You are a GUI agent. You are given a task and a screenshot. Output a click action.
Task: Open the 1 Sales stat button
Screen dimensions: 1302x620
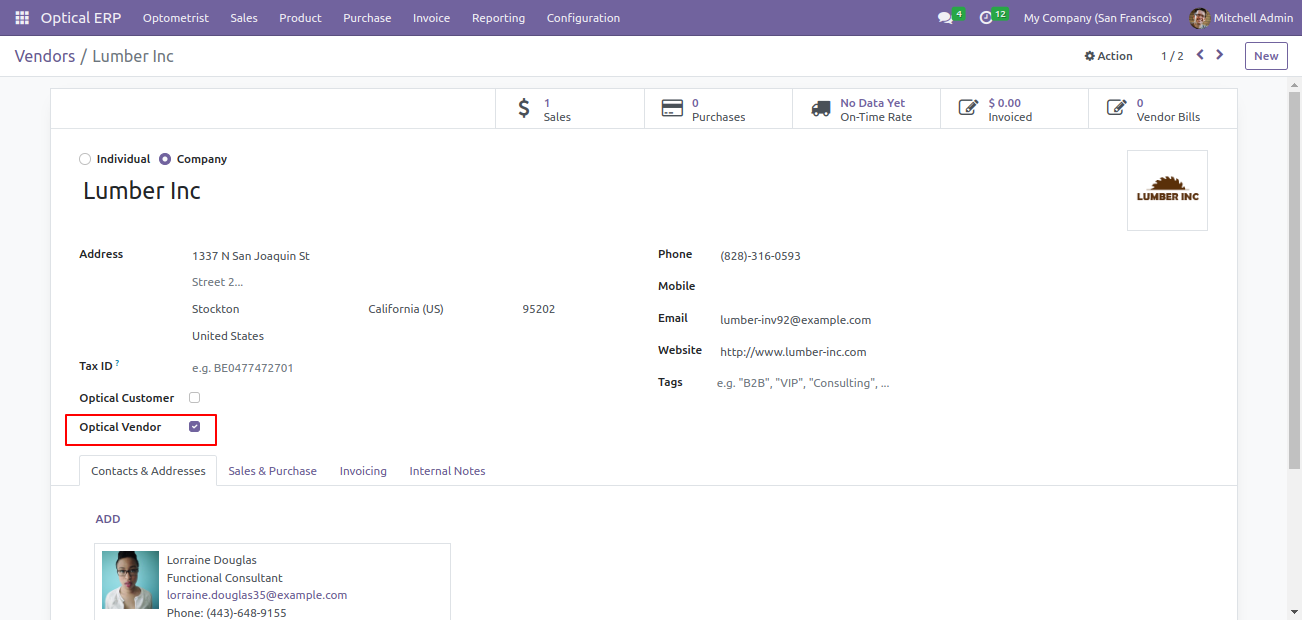pyautogui.click(x=570, y=109)
